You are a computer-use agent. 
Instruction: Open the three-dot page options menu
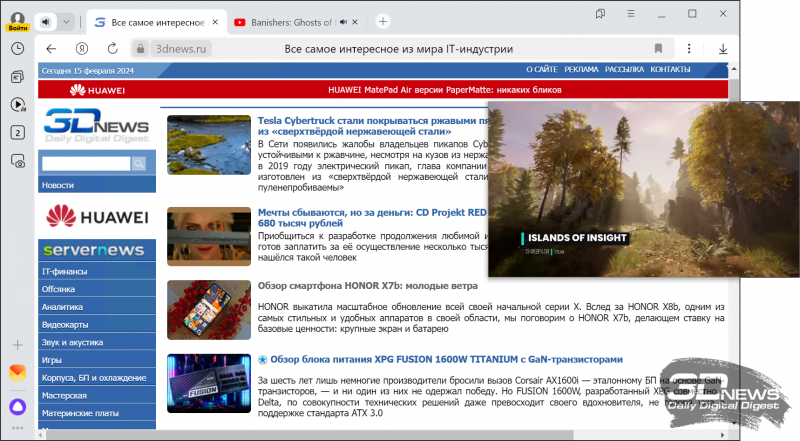[687, 48]
